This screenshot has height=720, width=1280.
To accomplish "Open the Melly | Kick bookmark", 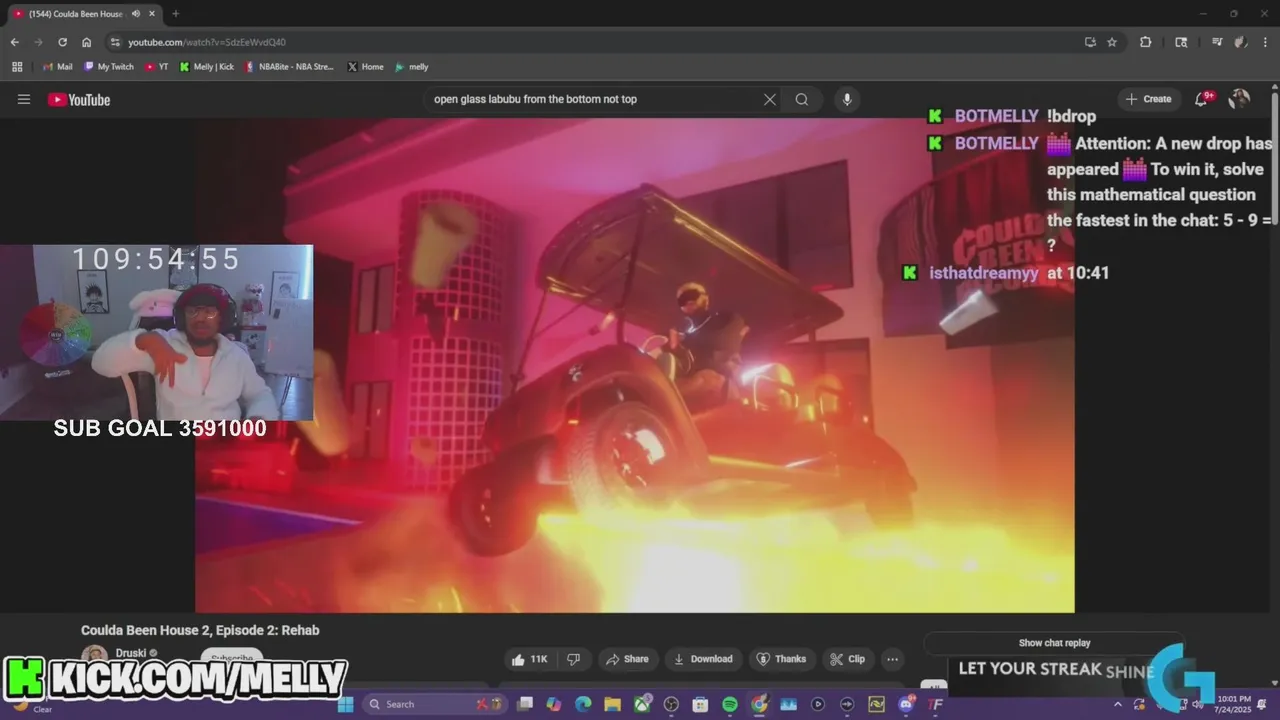I will 207,67.
